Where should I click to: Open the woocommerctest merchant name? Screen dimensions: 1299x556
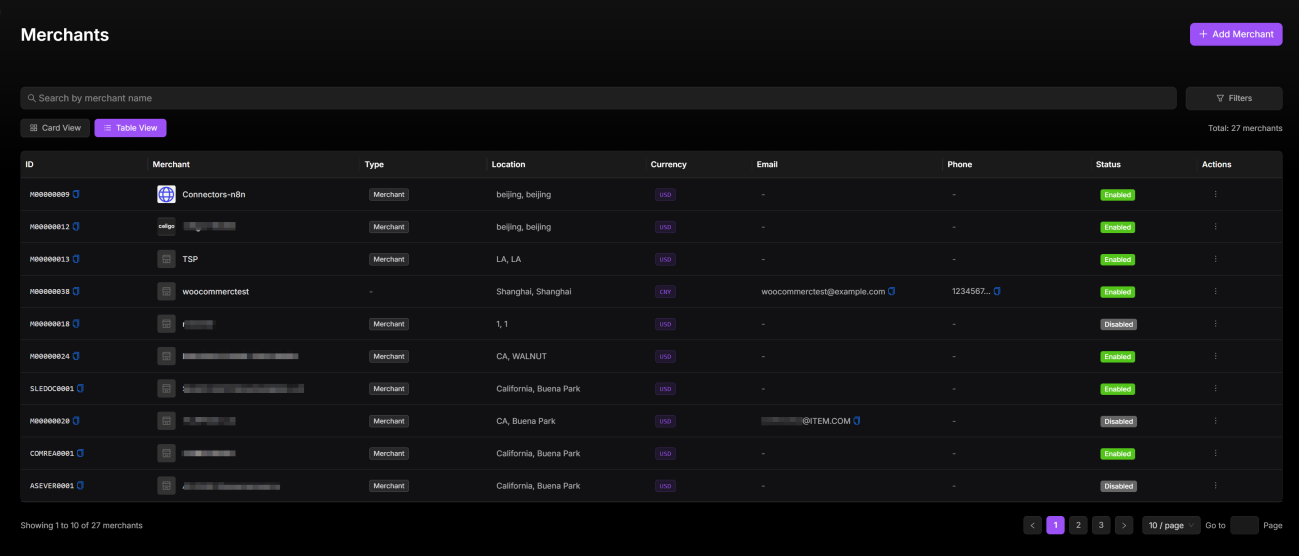(215, 291)
